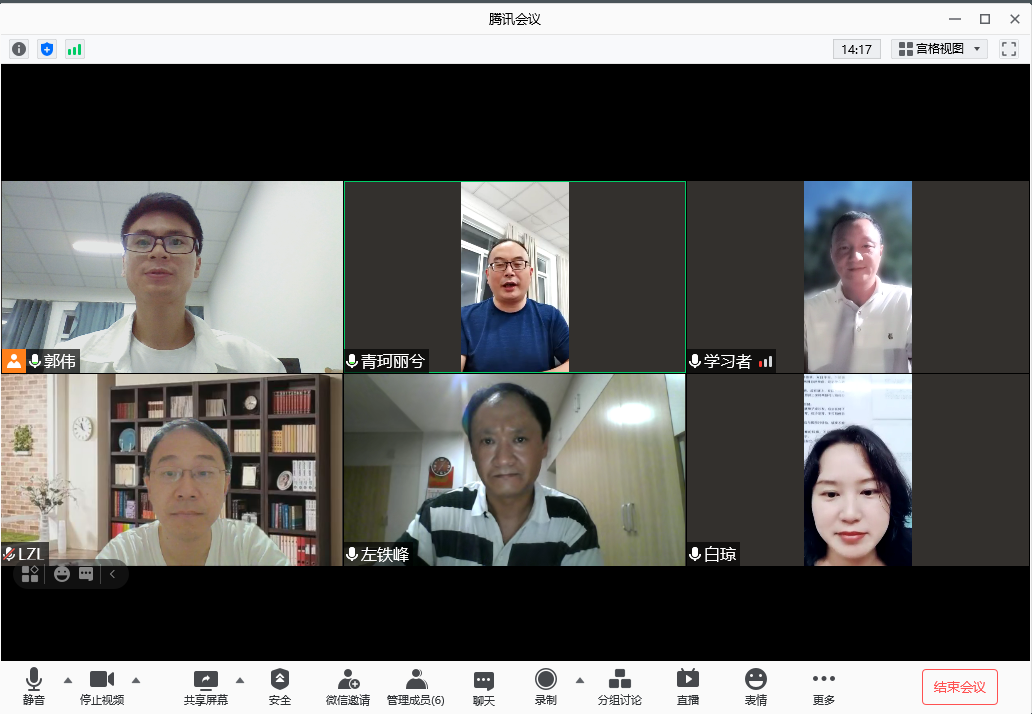Expand the video options arrow beside 停止视频
Image resolution: width=1032 pixels, height=714 pixels.
click(x=136, y=680)
